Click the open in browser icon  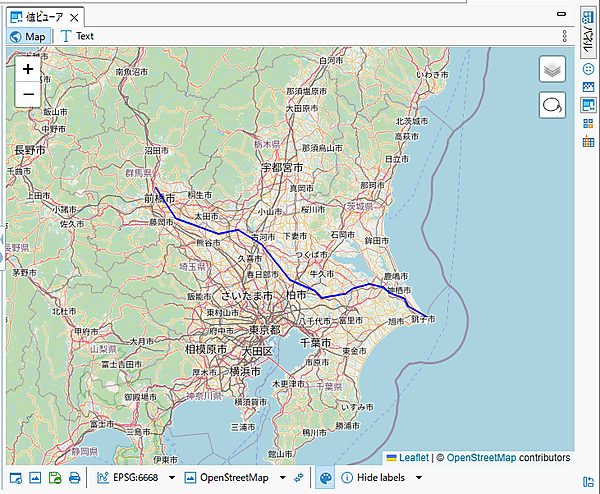coord(15,478)
